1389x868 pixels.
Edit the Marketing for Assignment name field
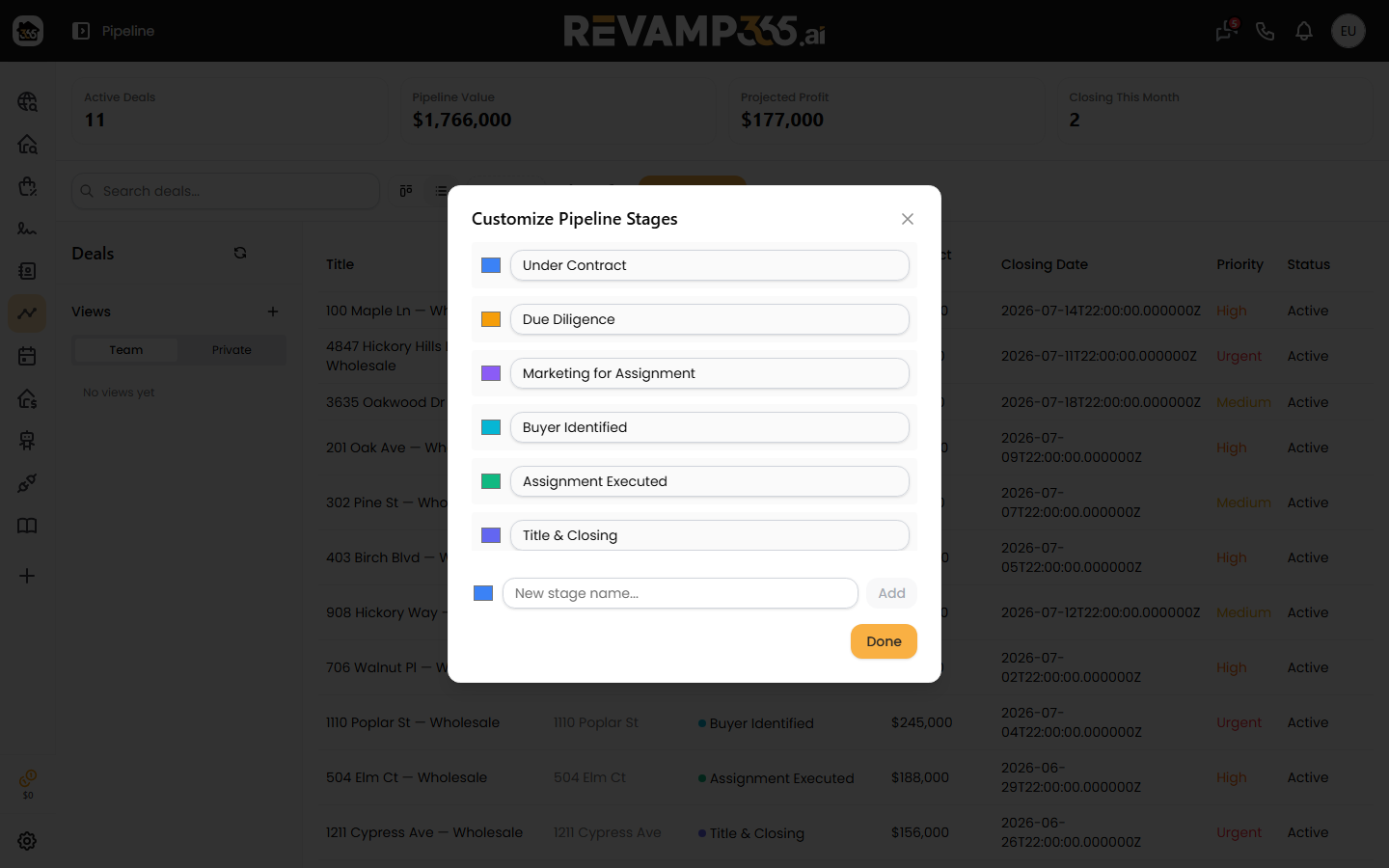[x=710, y=373]
